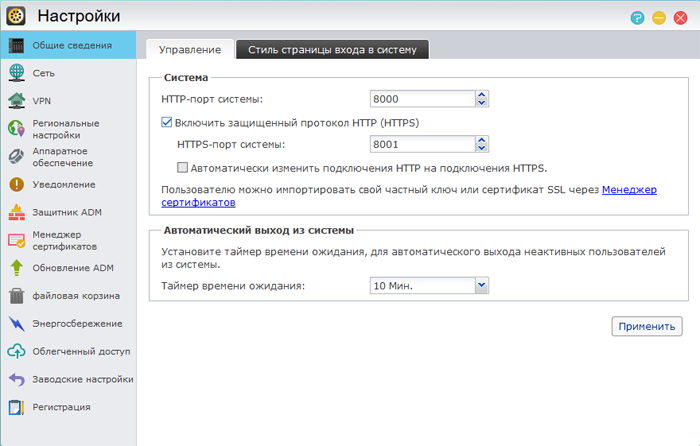Open Региональные настройки globe icon
Screen dimensions: 700x446
(x=16, y=128)
